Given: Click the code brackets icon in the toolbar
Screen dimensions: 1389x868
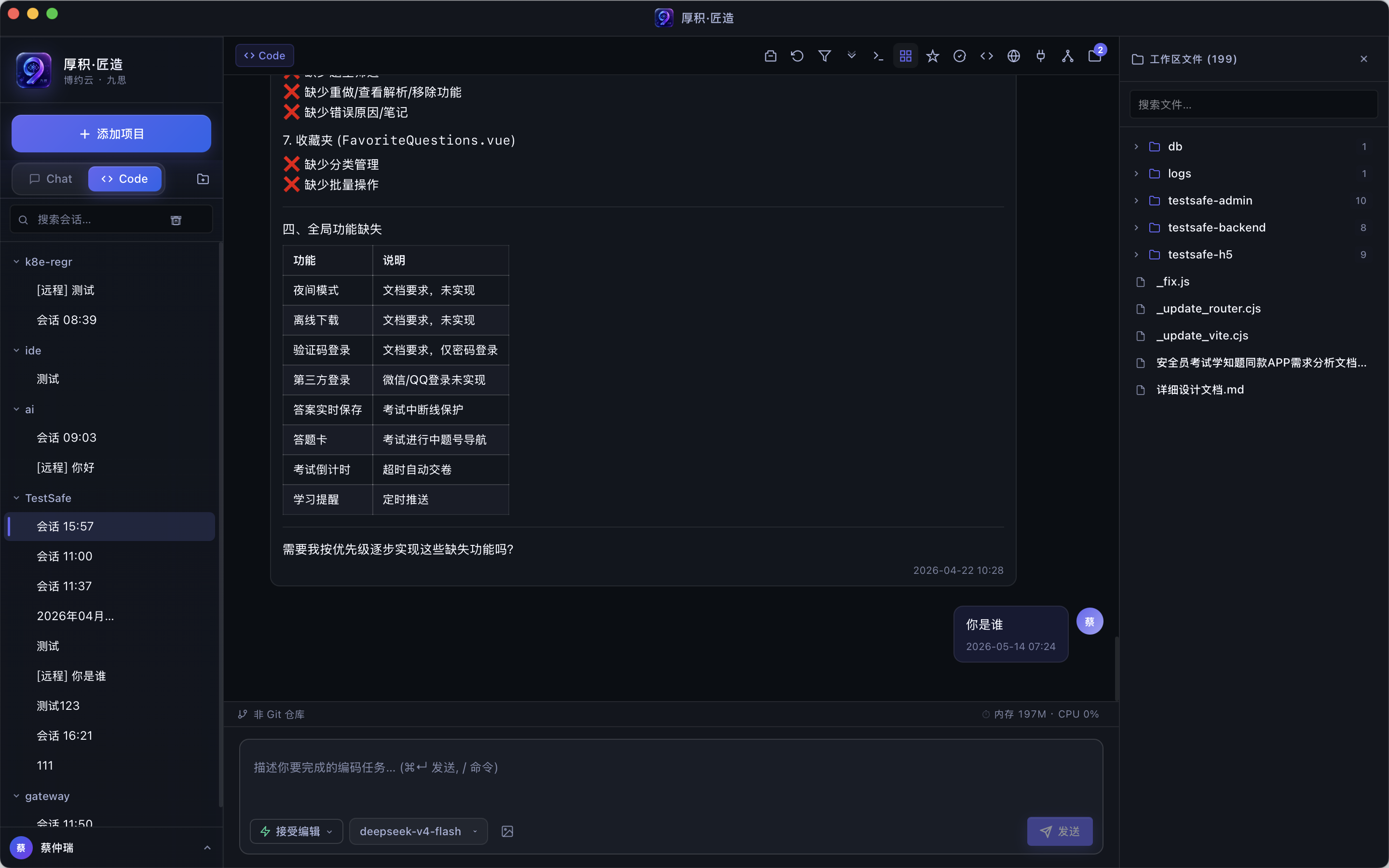Looking at the screenshot, I should coord(987,55).
